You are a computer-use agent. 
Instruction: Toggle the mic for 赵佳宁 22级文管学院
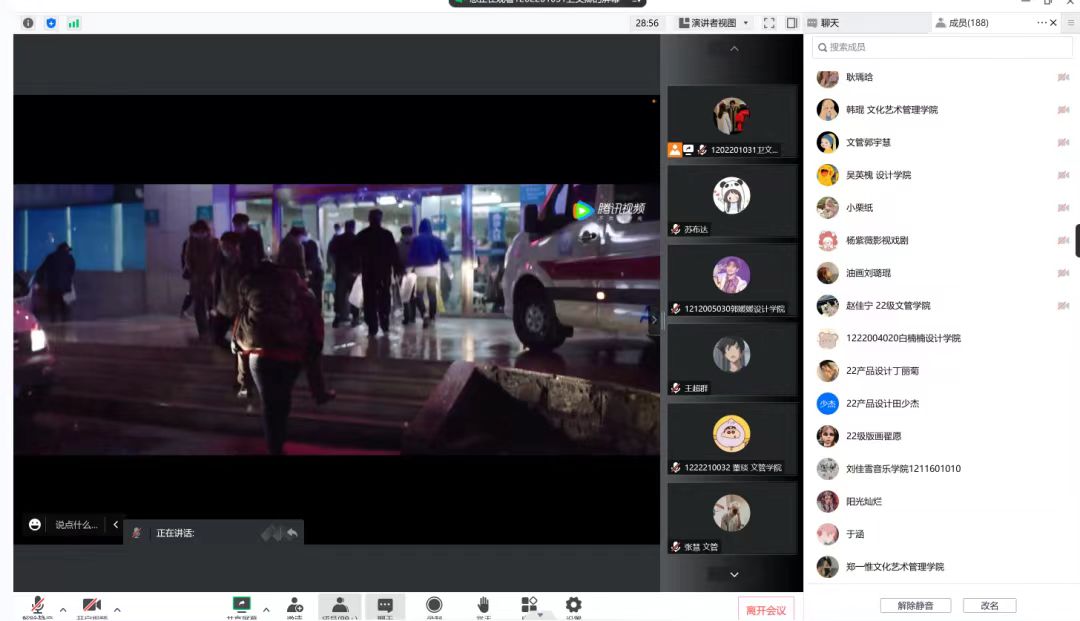[x=1063, y=305]
